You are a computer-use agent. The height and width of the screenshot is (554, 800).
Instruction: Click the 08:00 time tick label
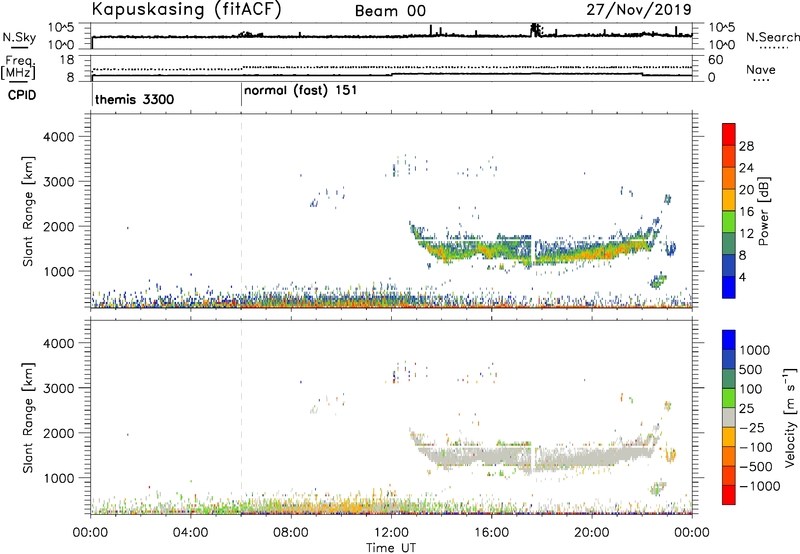290,533
